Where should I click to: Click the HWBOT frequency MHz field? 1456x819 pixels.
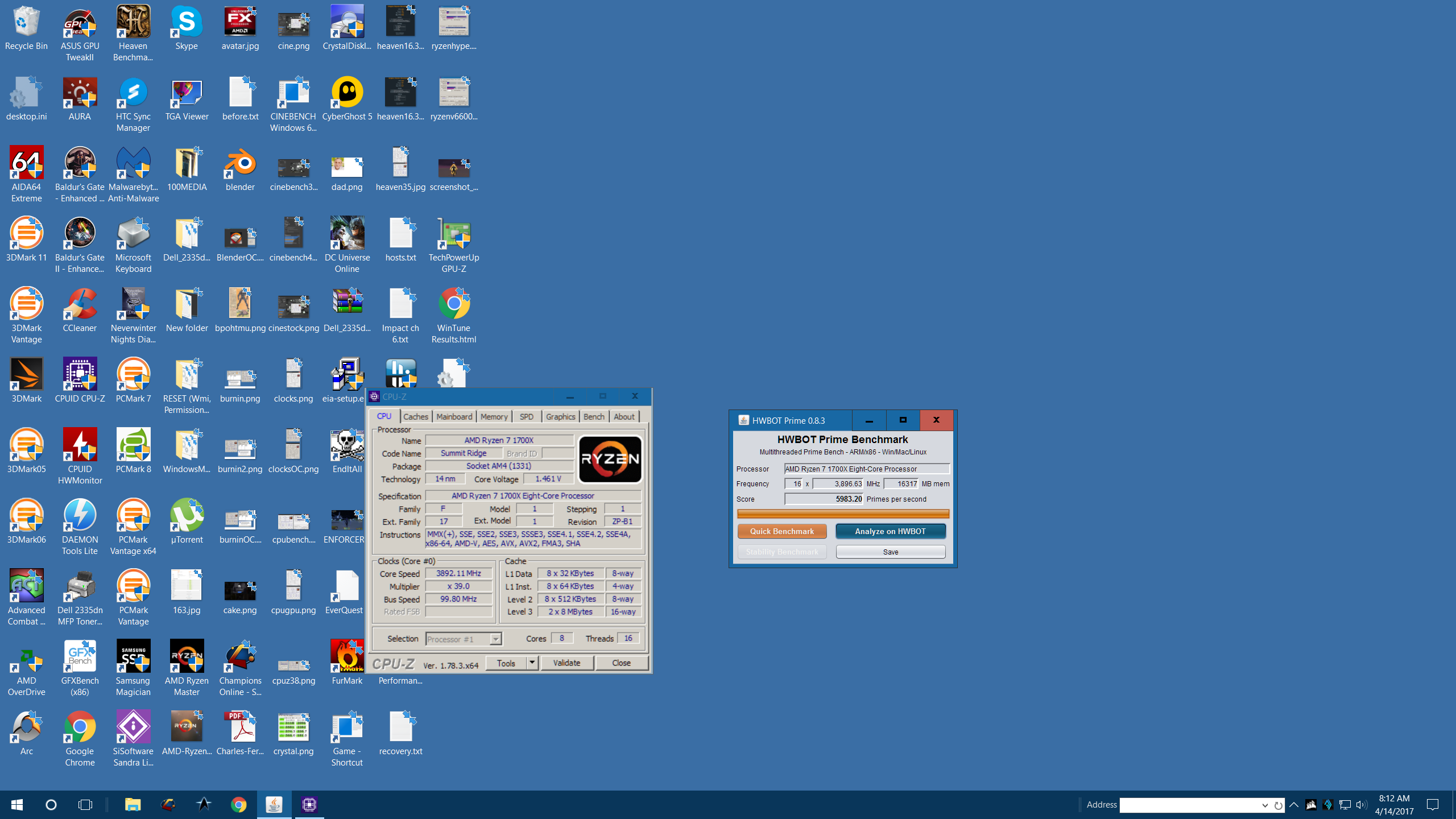838,483
